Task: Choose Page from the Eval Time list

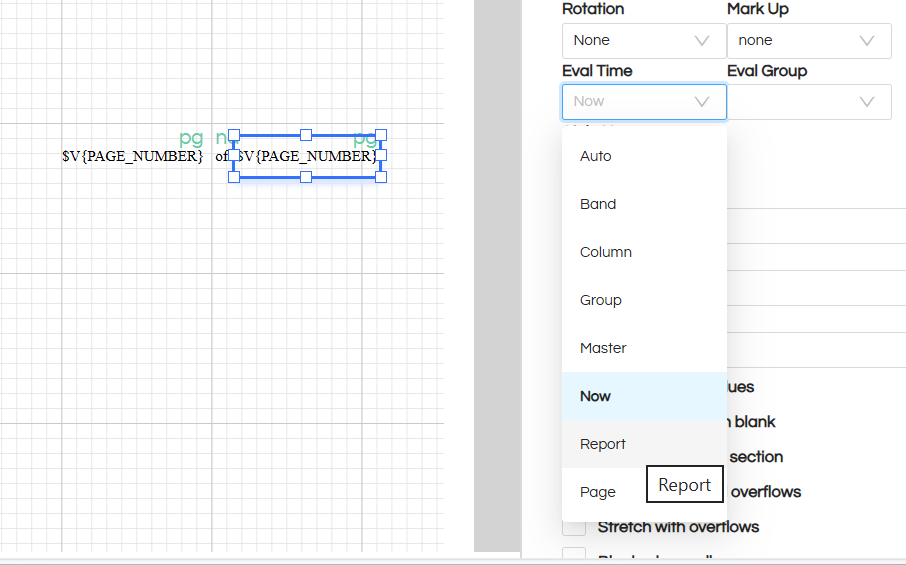Action: [598, 492]
